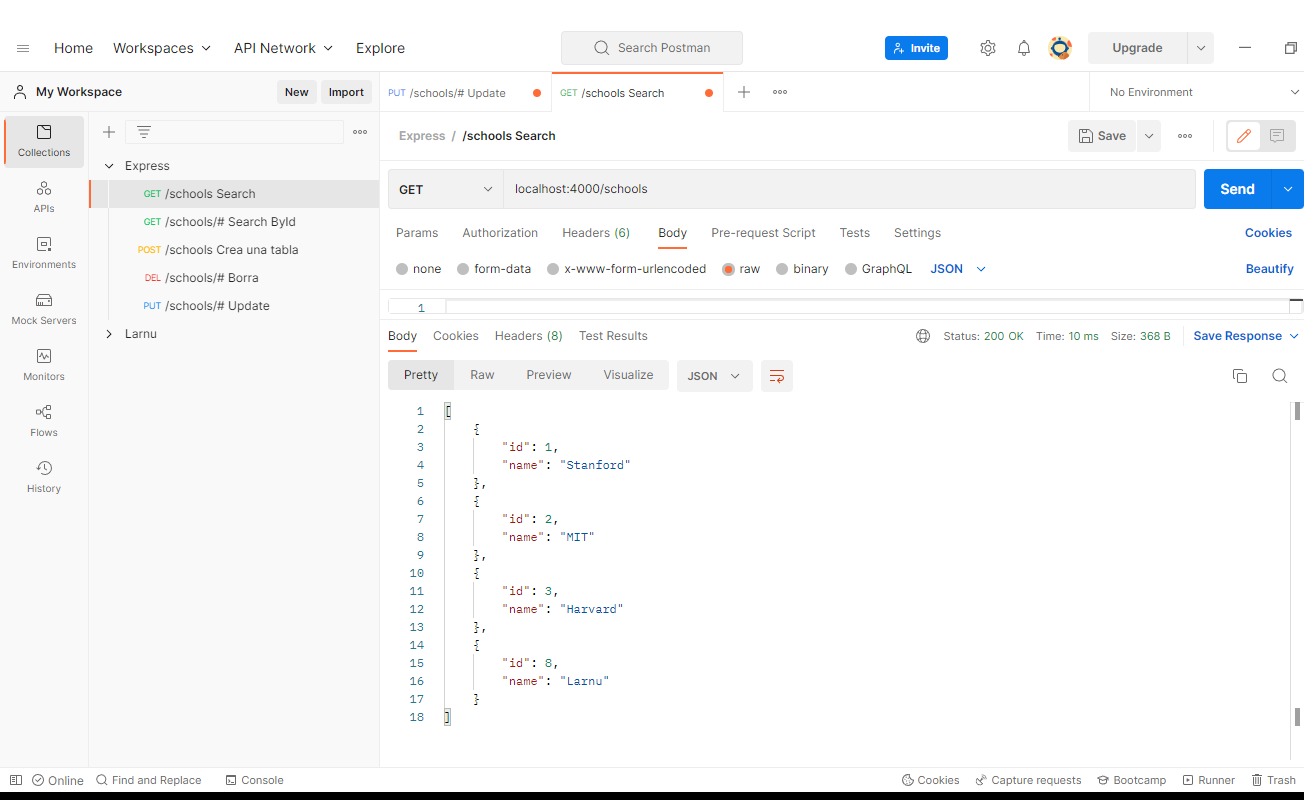Open the GET method dropdown
This screenshot has width=1304, height=800.
(445, 188)
